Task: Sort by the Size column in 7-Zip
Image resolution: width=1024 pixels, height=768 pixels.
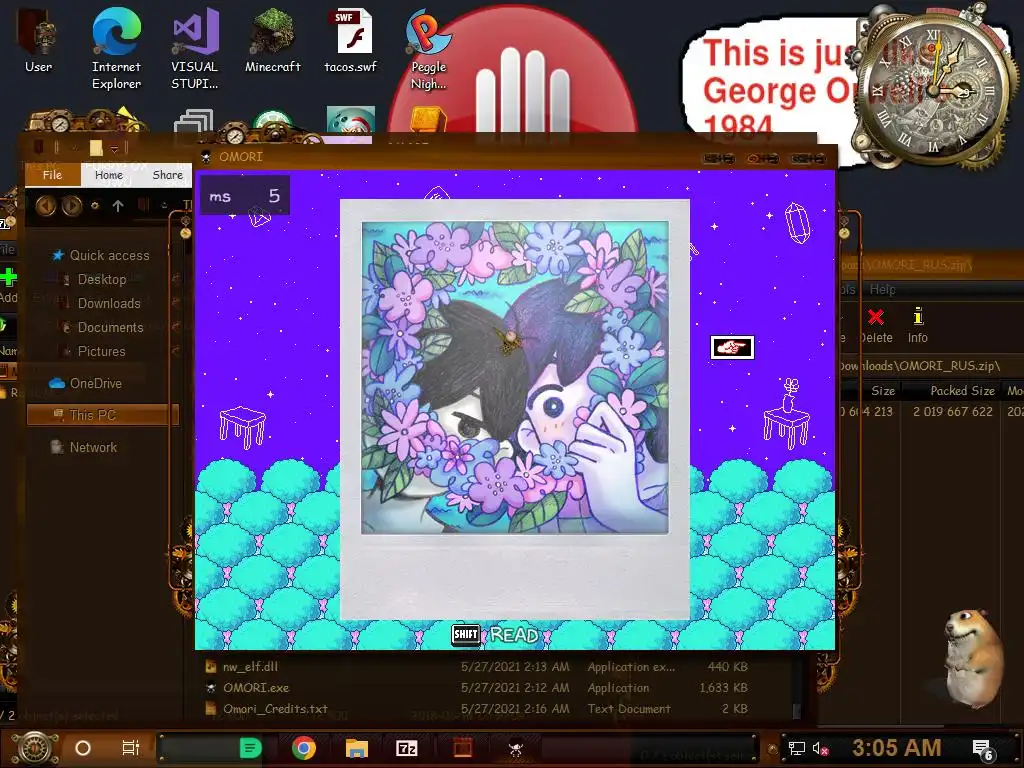Action: click(883, 391)
